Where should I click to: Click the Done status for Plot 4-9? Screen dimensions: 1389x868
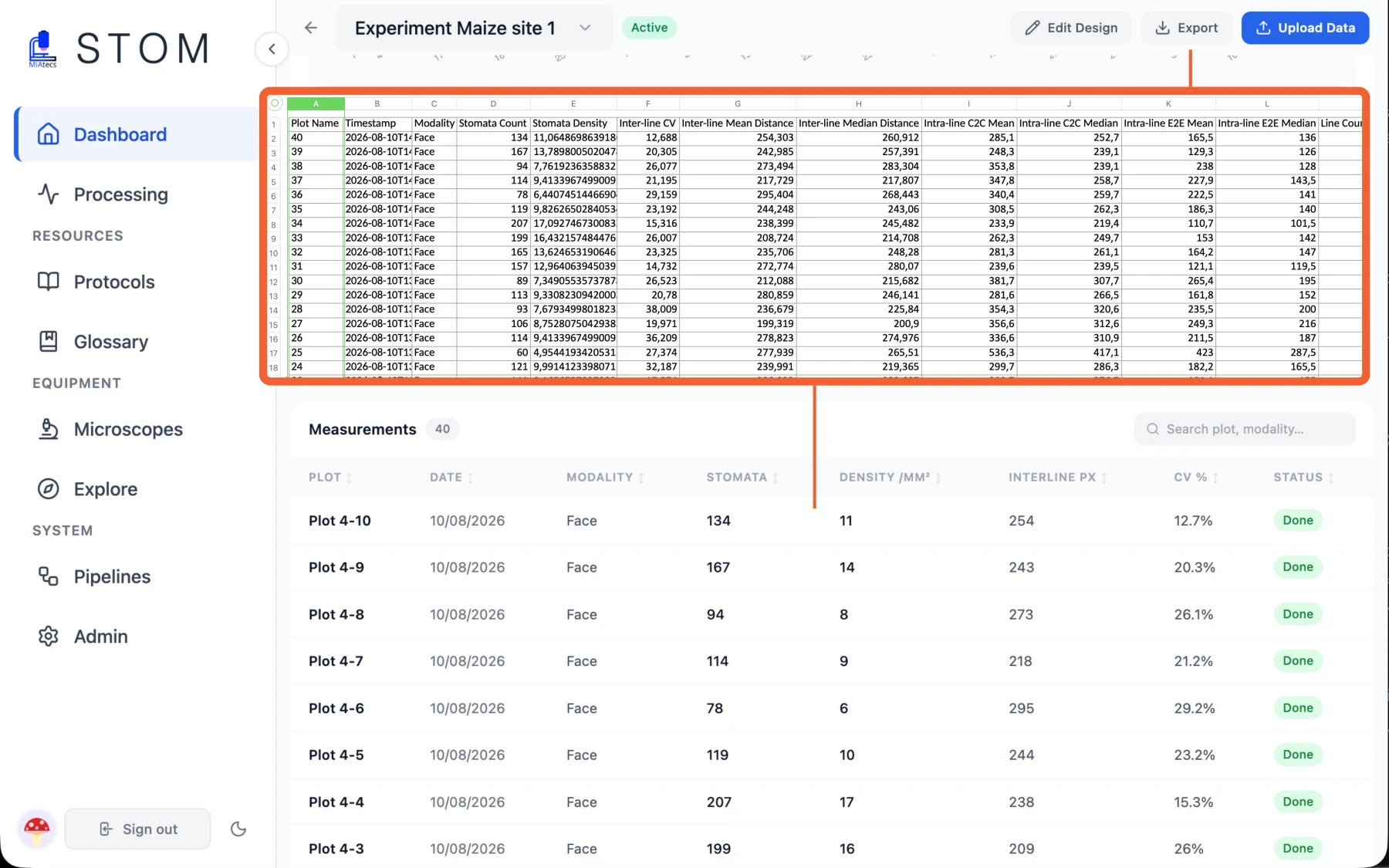pyautogui.click(x=1298, y=567)
